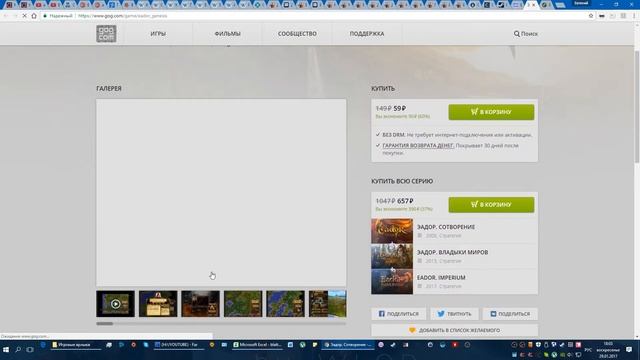This screenshot has width=640, height=360.
Task: Share on Facebook with ПОДЕЛИТЬСЯ button
Action: point(398,314)
